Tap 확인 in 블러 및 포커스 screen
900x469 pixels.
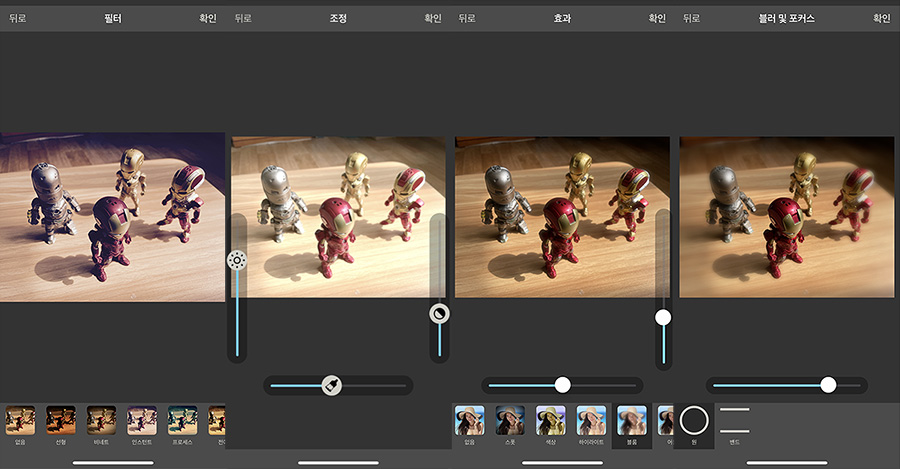tap(882, 18)
